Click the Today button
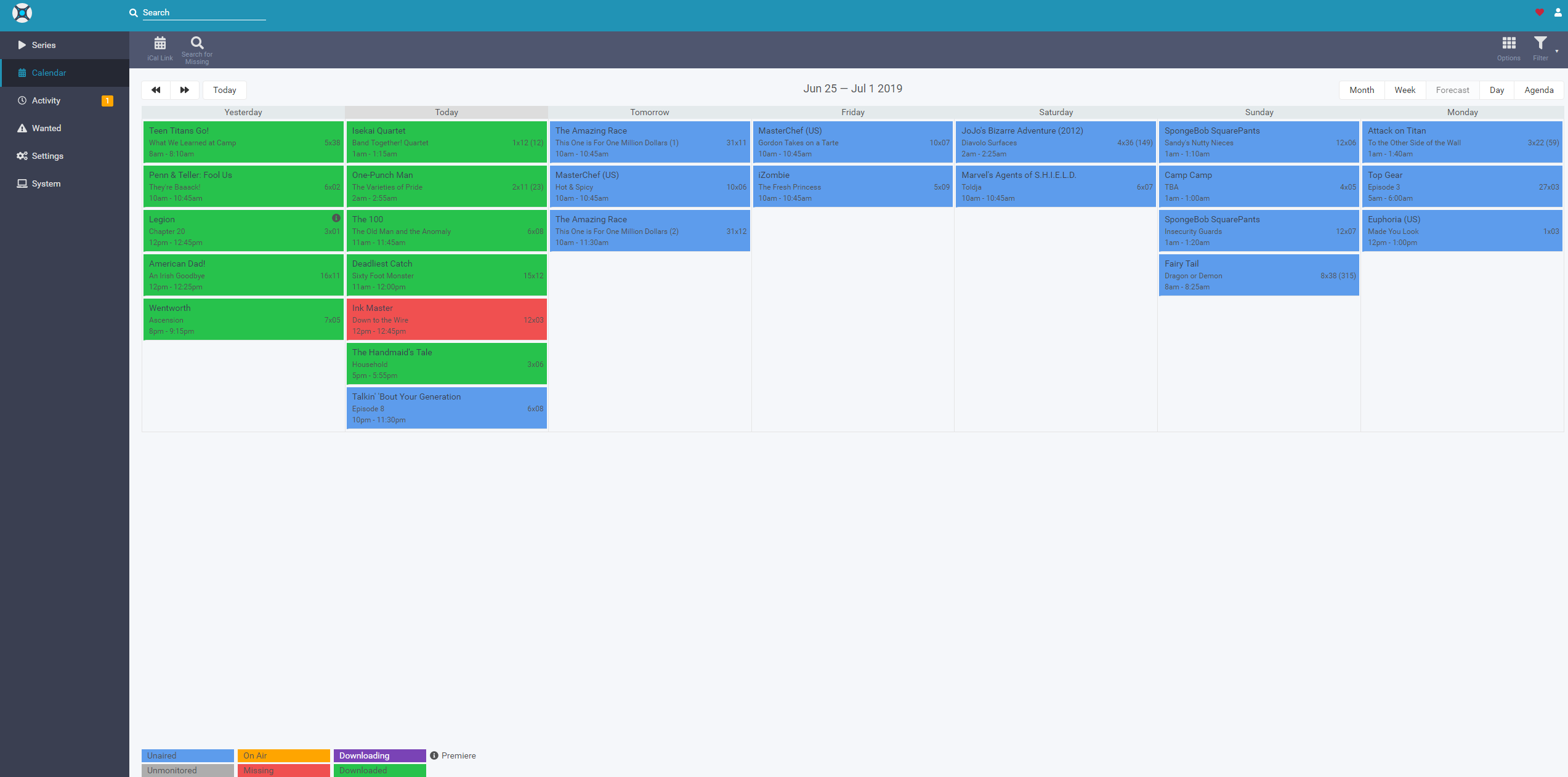The height and width of the screenshot is (777, 1568). tap(225, 90)
